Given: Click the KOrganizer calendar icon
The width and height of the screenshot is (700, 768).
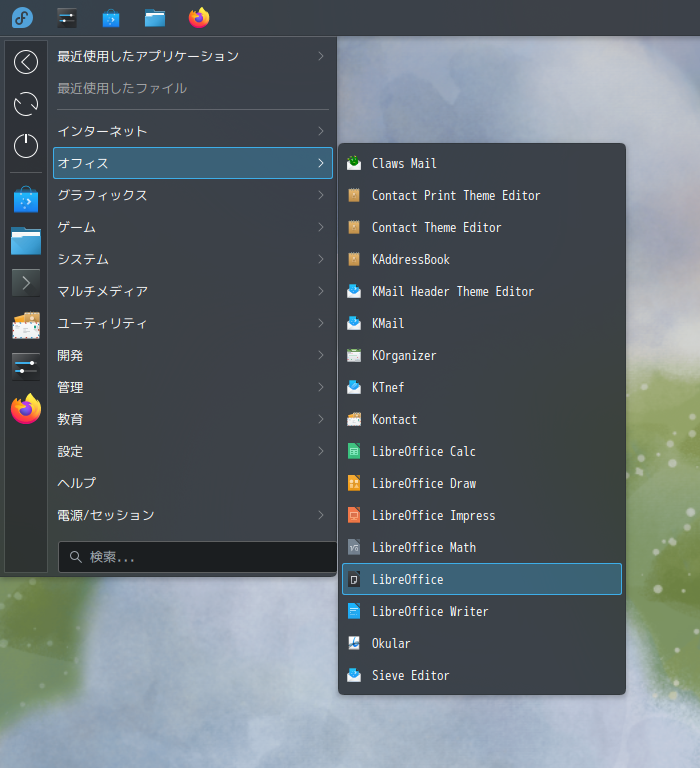Looking at the screenshot, I should click(354, 355).
